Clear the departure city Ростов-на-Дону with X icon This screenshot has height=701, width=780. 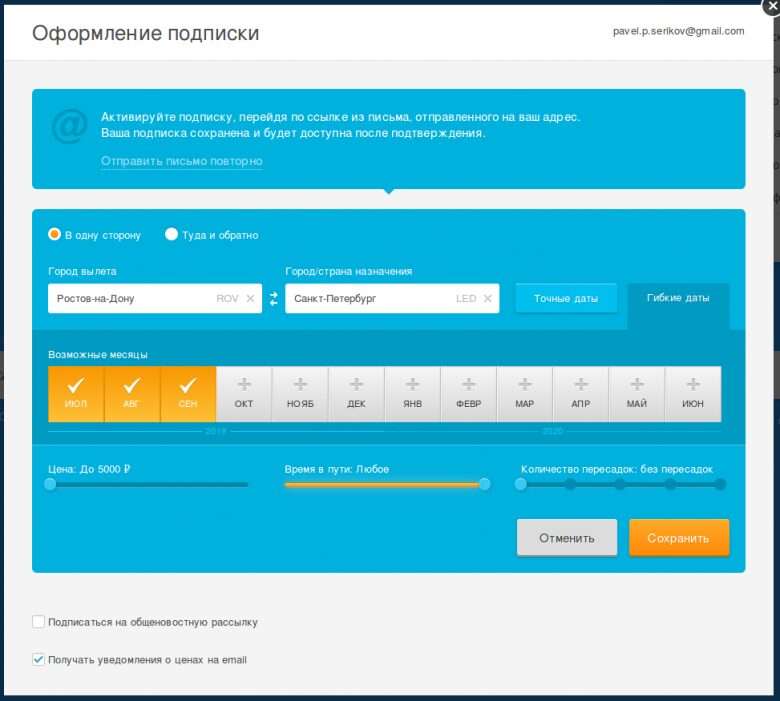pyautogui.click(x=250, y=298)
